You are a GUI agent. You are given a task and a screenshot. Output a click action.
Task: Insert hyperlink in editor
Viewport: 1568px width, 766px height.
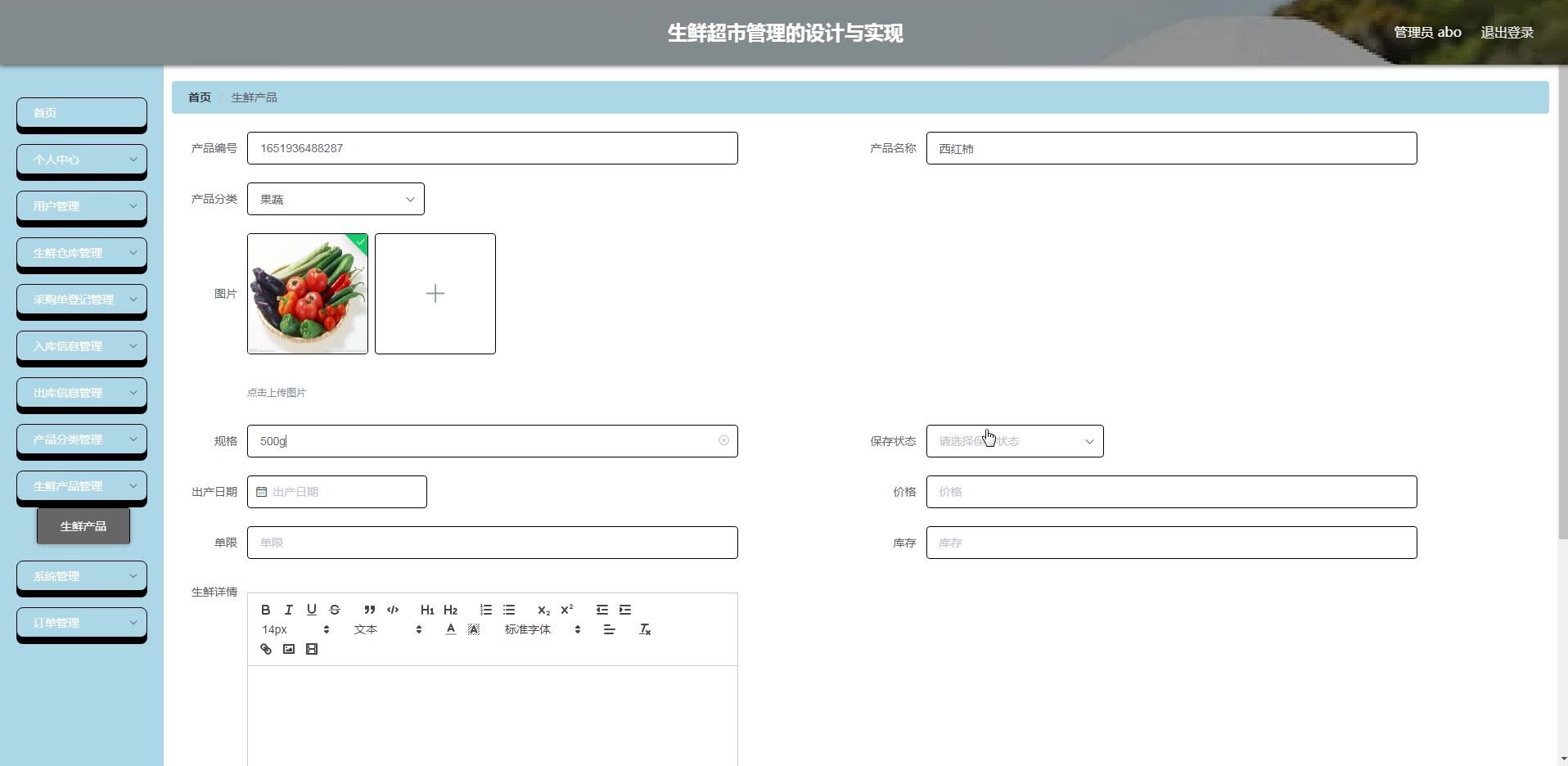(x=265, y=649)
